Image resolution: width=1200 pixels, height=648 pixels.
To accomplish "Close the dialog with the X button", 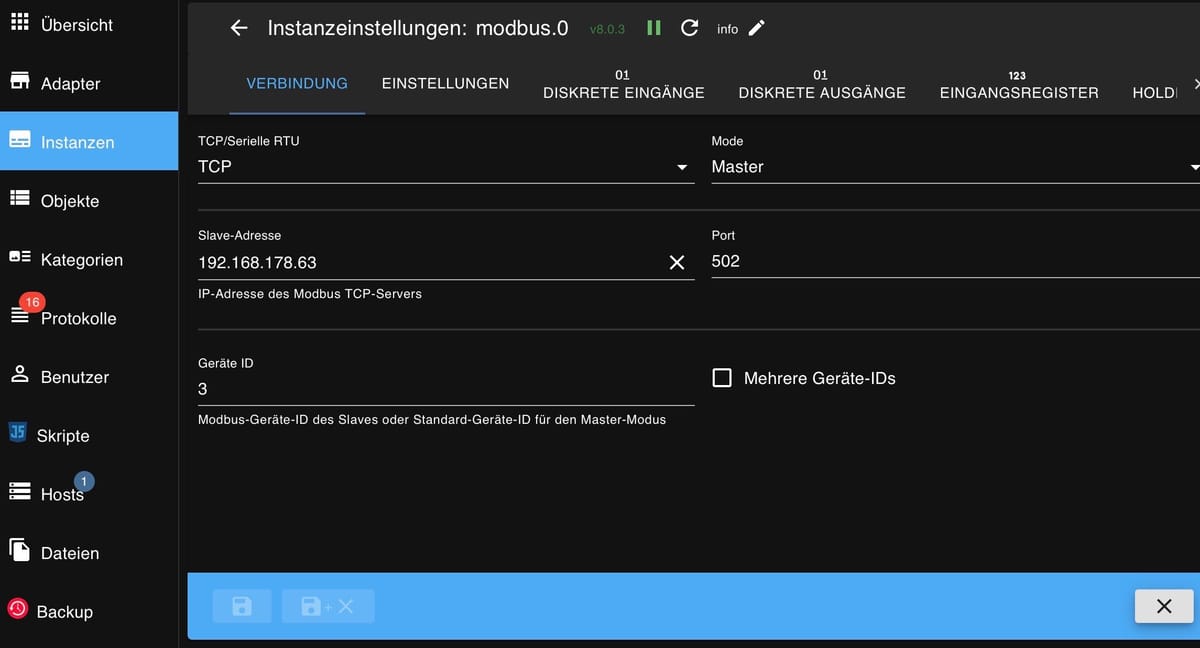I will (1164, 606).
